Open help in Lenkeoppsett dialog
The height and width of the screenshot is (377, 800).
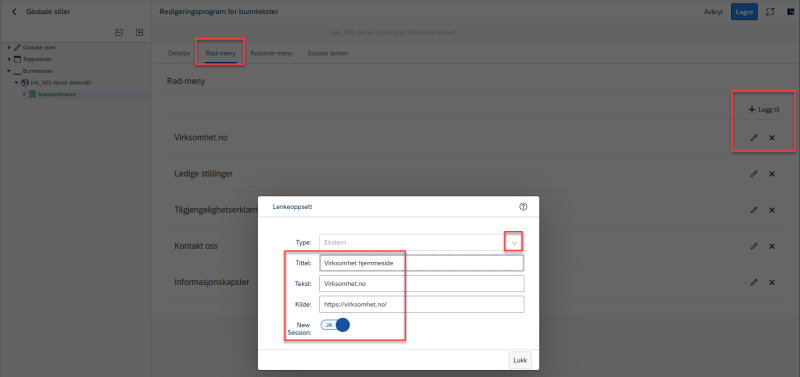tap(523, 207)
